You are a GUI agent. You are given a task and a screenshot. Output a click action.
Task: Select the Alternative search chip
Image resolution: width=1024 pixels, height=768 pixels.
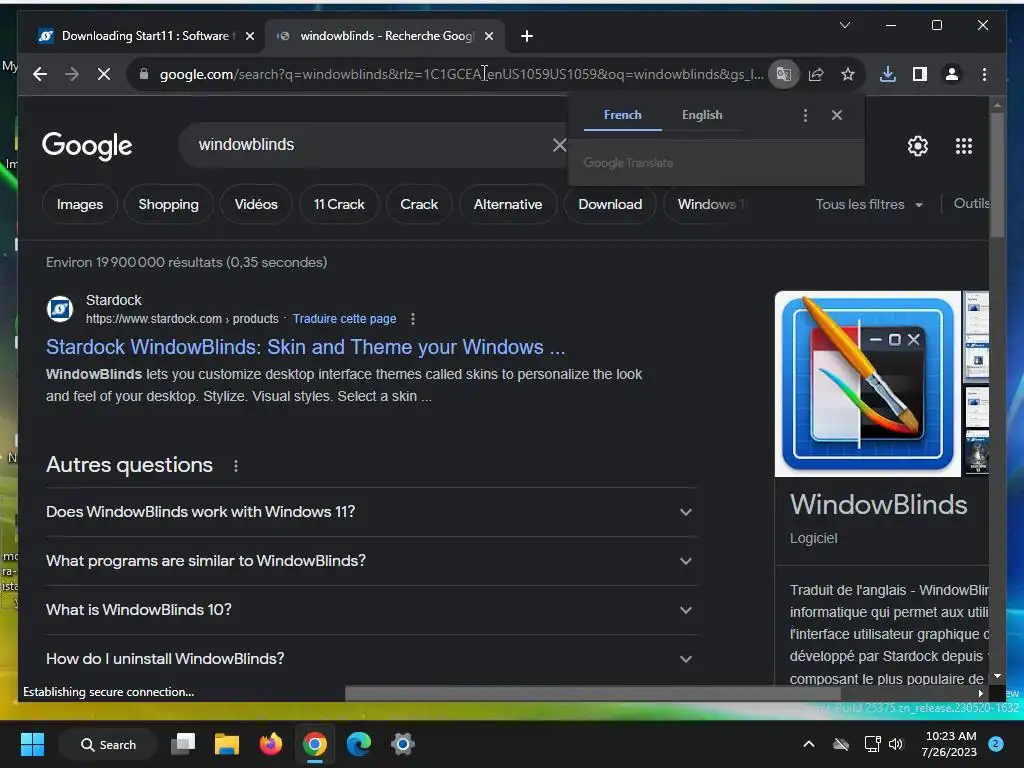(x=508, y=204)
